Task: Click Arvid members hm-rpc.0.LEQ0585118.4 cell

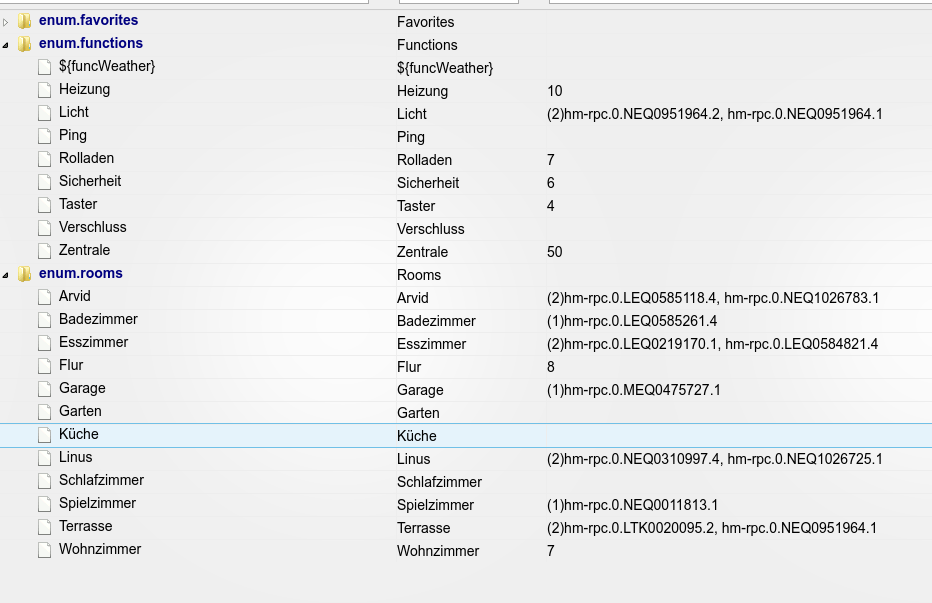Action: (713, 298)
